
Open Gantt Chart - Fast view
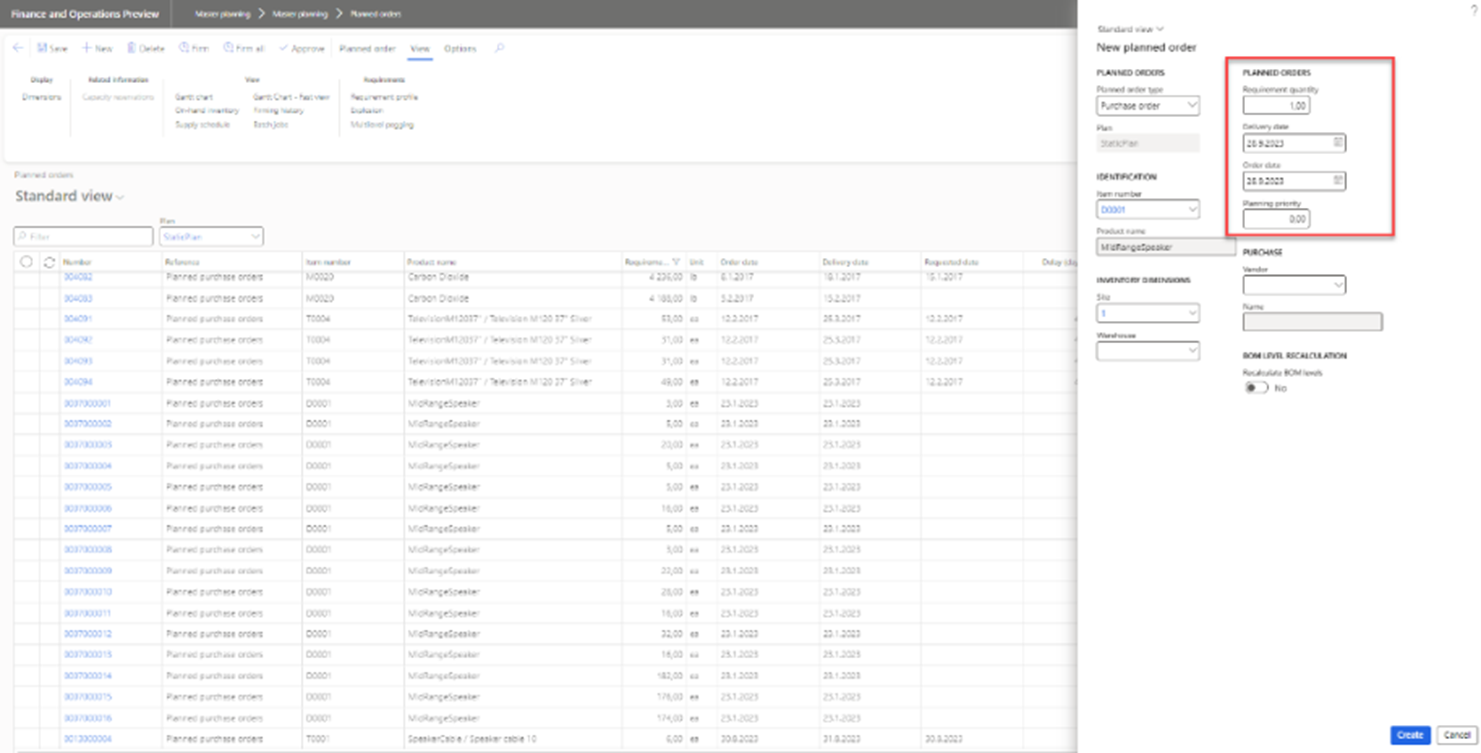click(x=291, y=97)
